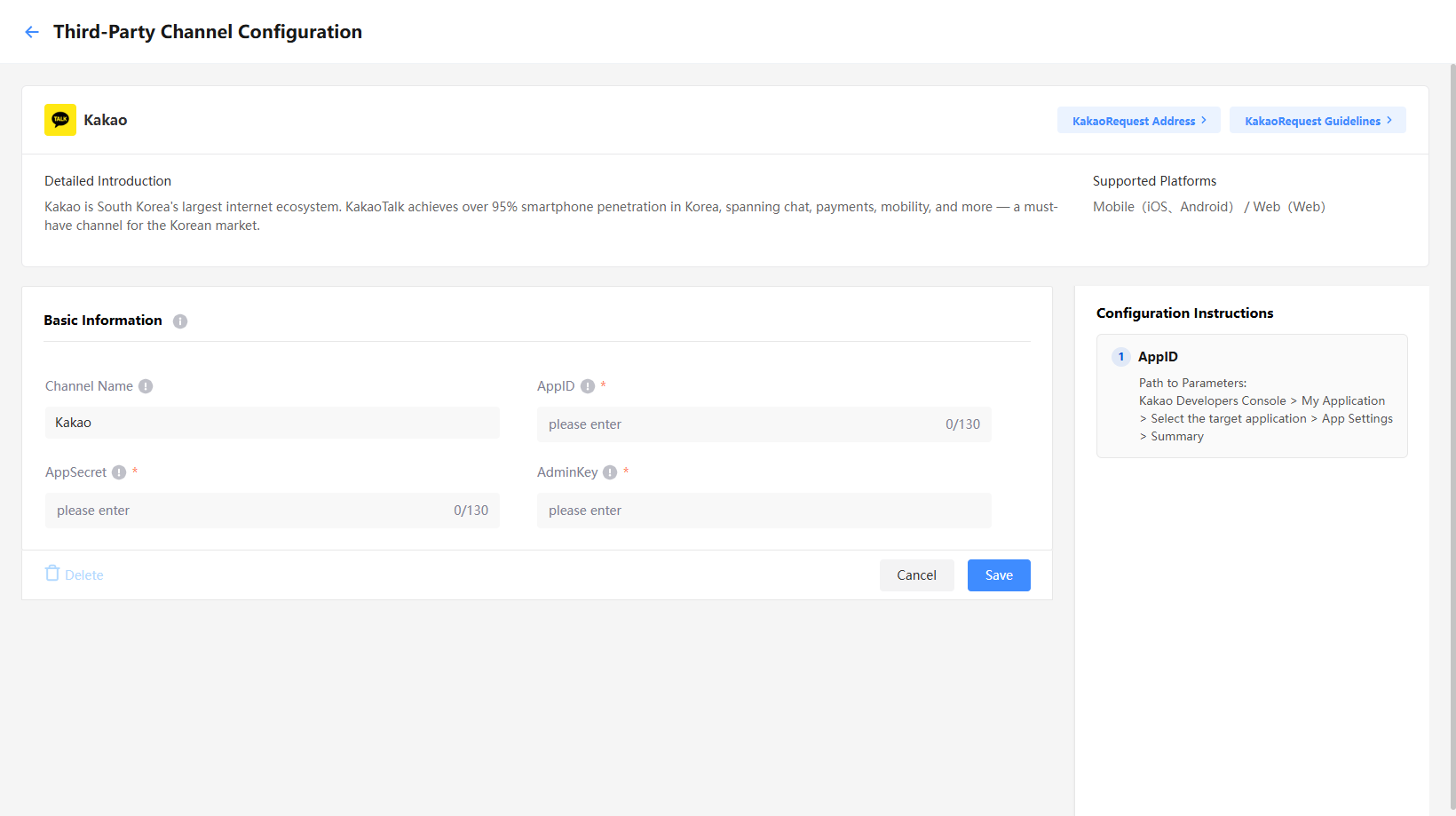Click the Basic Information section title
1456x816 pixels.
(x=103, y=321)
